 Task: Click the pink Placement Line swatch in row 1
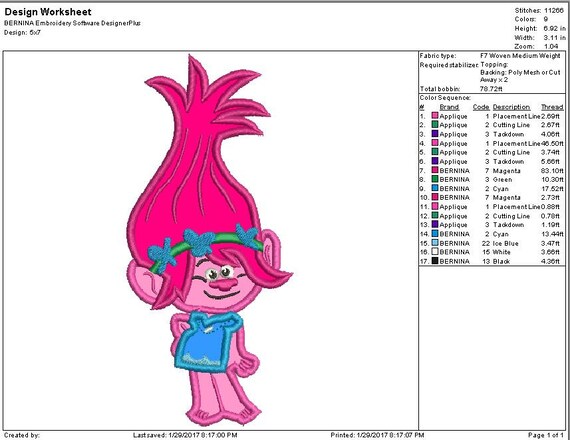click(435, 116)
